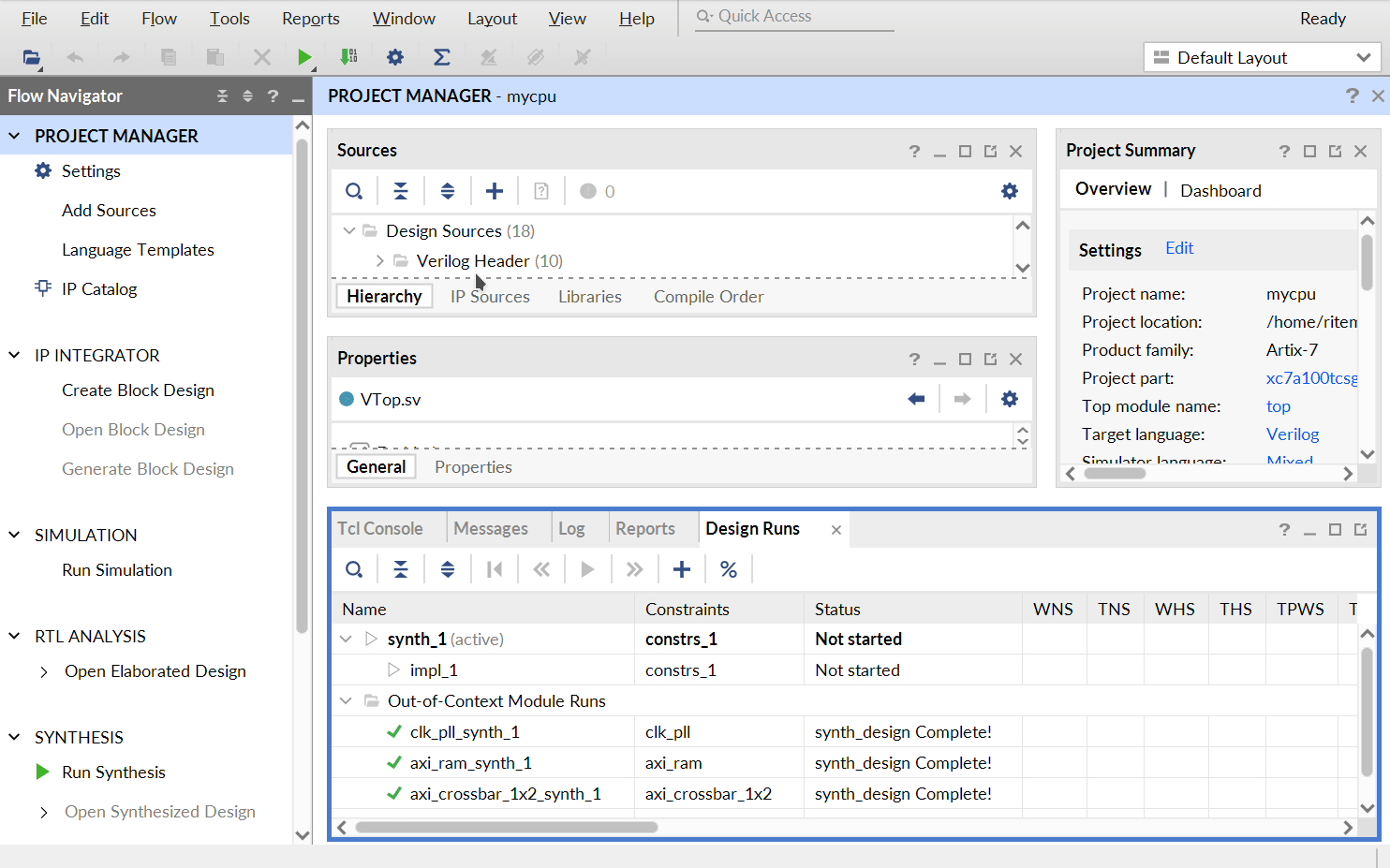The height and width of the screenshot is (868, 1390).
Task: Collapse Out-of-Context Module Runs
Action: [x=346, y=700]
